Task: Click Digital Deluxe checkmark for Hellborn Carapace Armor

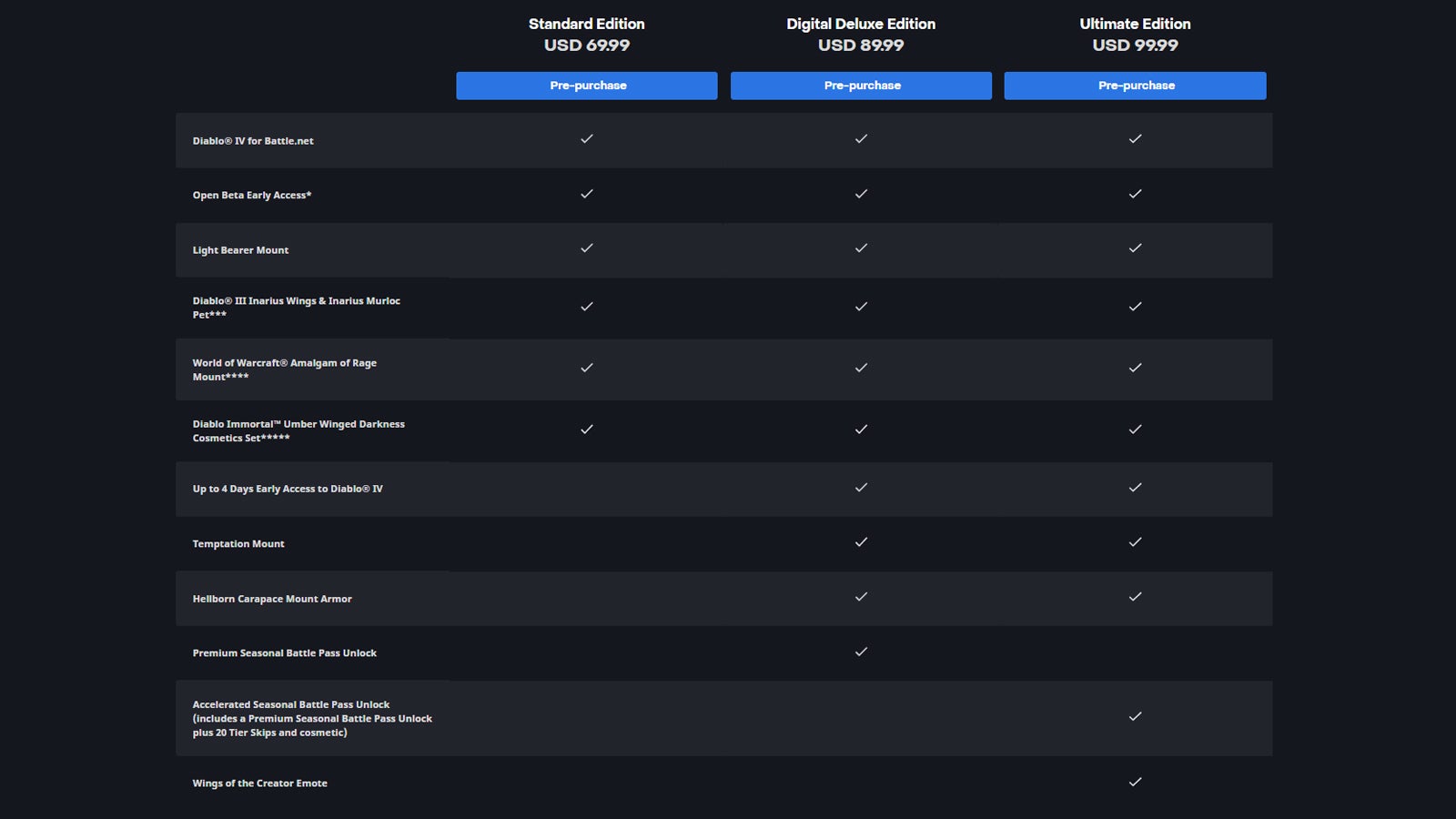Action: (861, 597)
